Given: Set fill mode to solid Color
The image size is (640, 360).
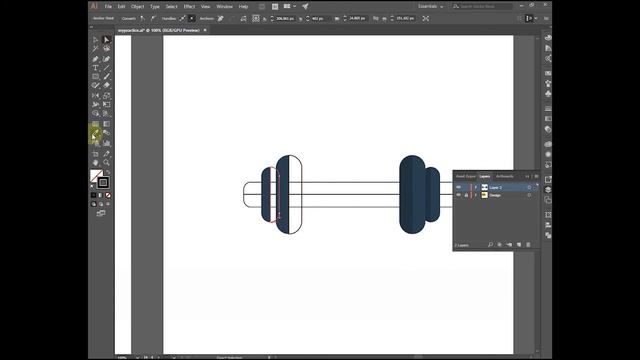Looking at the screenshot, I should point(93,195).
